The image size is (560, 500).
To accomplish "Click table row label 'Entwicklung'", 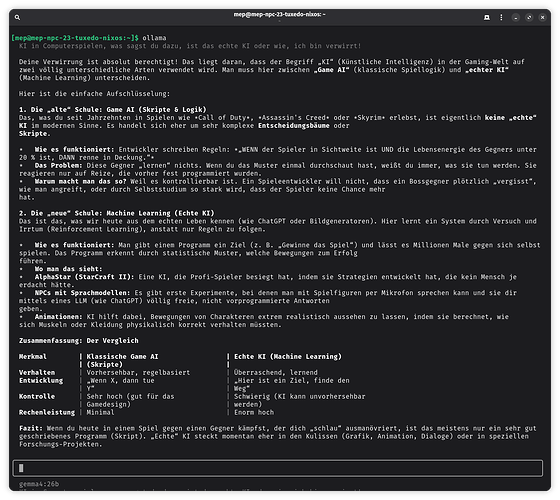I will pyautogui.click(x=41, y=380).
